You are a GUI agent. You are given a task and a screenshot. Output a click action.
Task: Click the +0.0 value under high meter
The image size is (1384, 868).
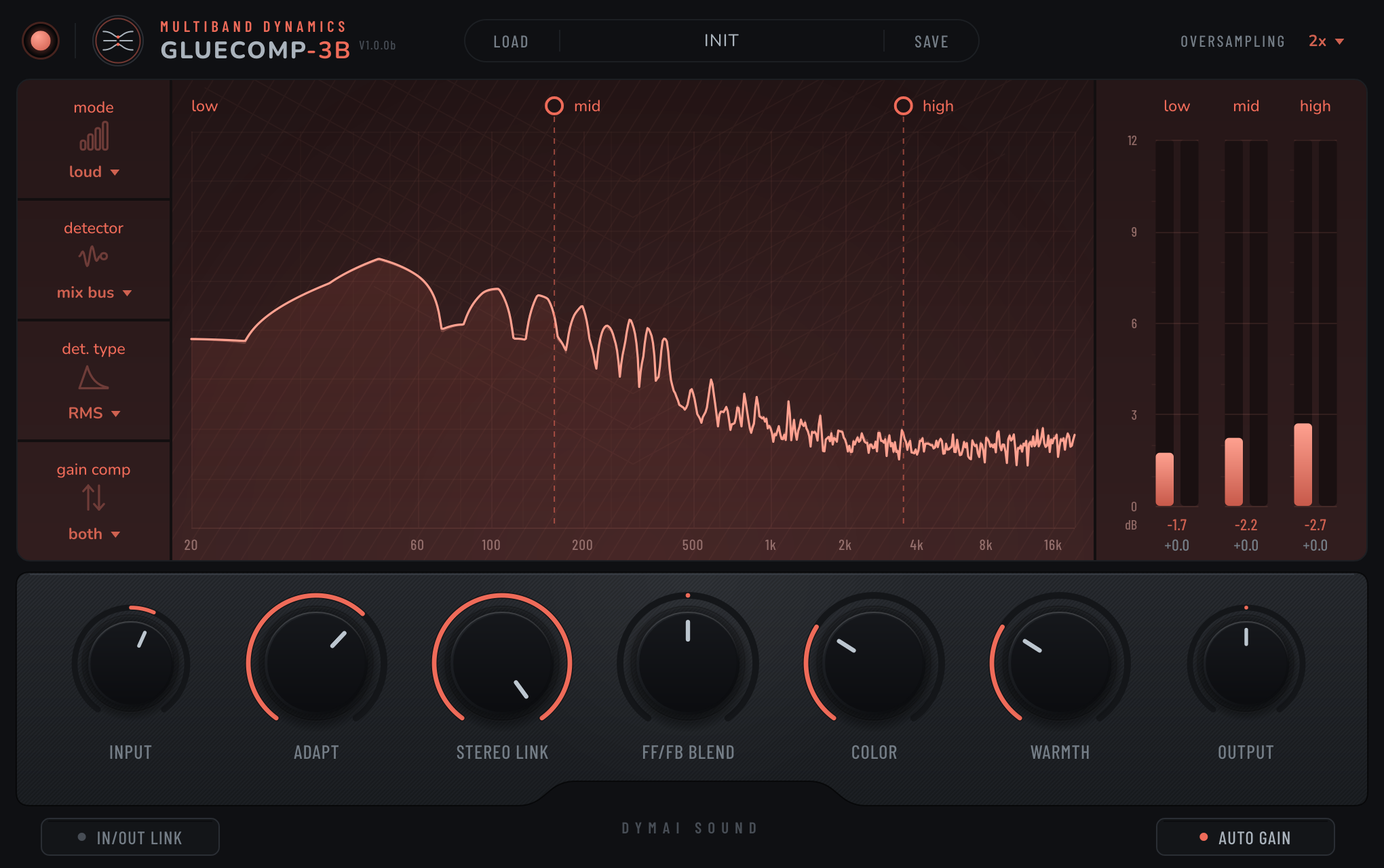tap(1315, 545)
